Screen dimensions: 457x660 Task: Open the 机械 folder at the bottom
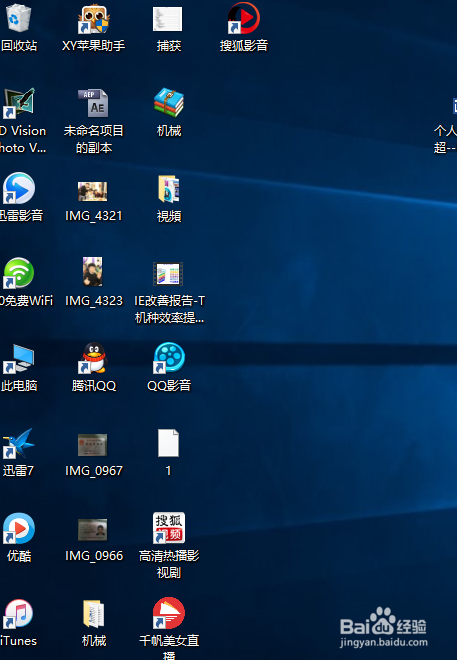click(93, 614)
